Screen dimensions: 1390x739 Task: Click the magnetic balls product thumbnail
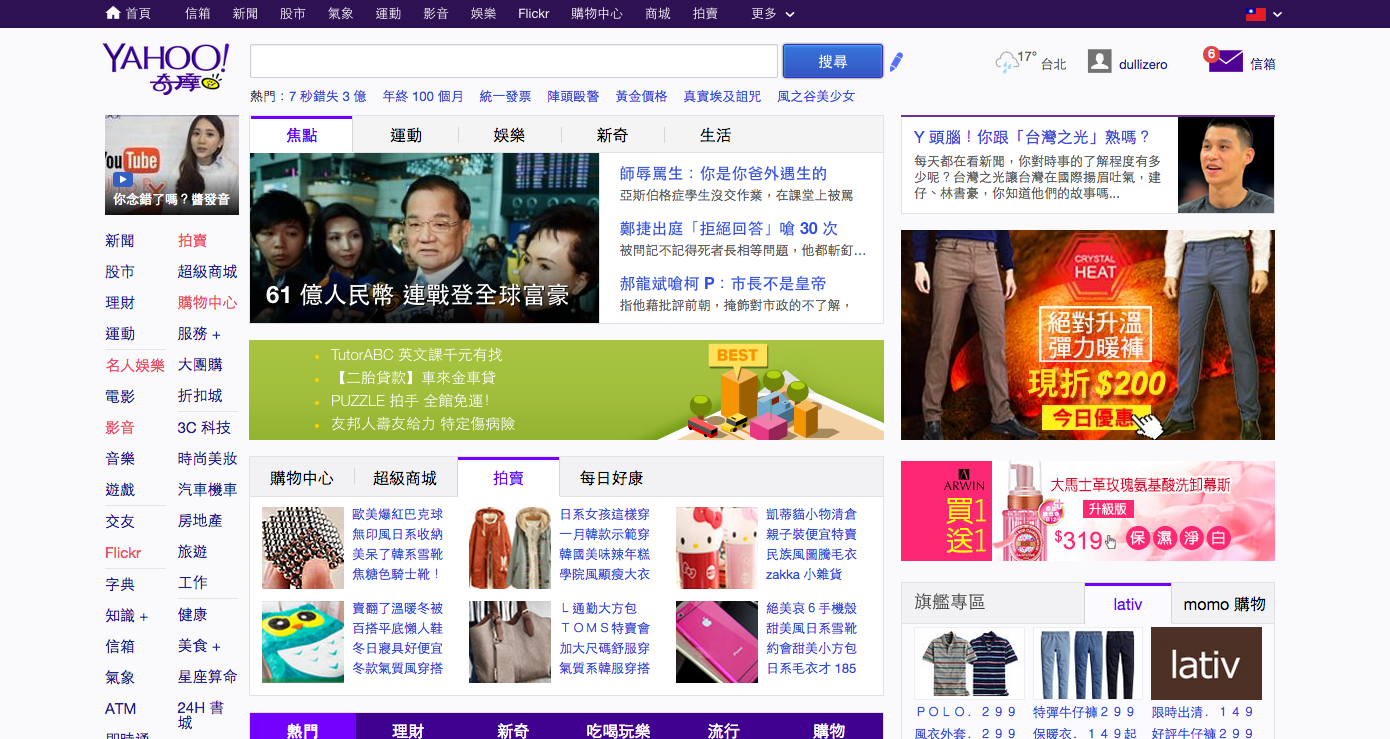(303, 548)
